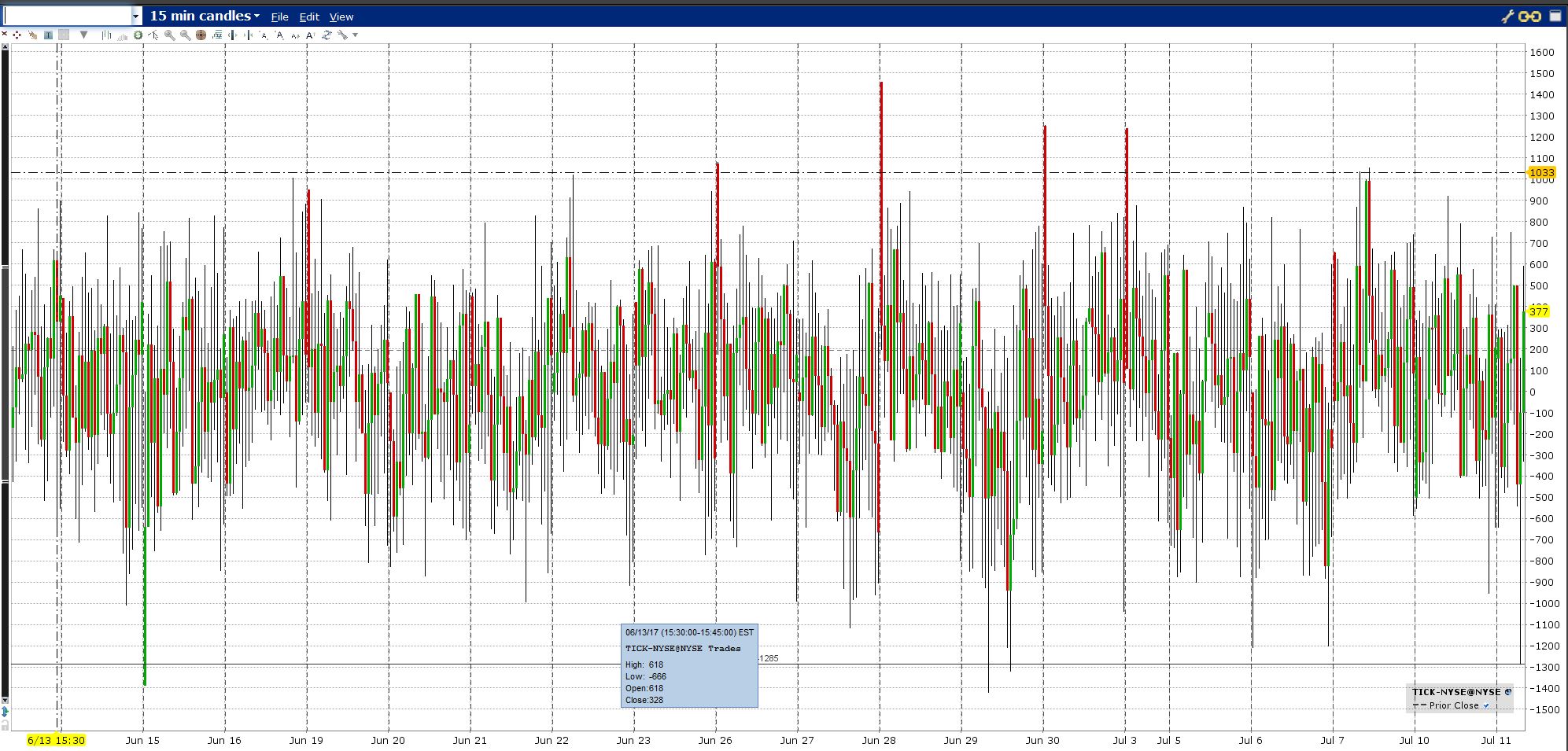Viewport: 1568px width, 751px height.
Task: Open the gray down-triangle toolbar menu
Action: (x=84, y=35)
